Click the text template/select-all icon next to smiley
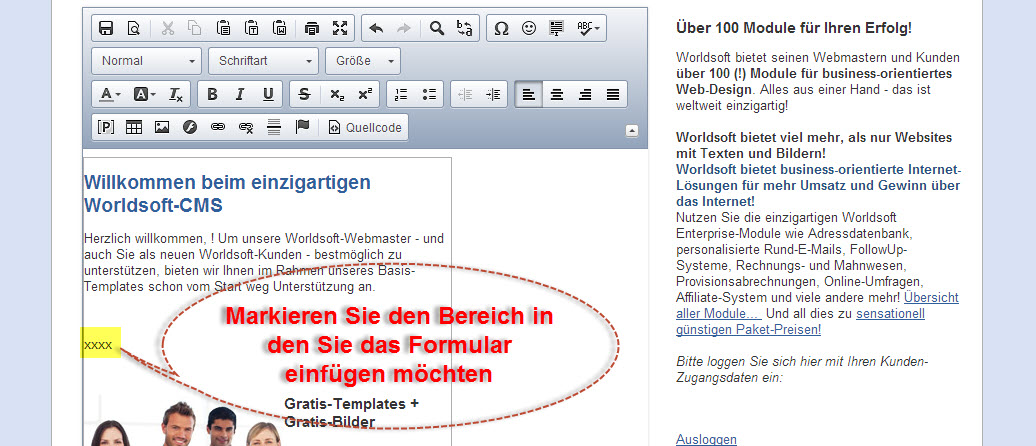Image resolution: width=1036 pixels, height=446 pixels. 556,28
